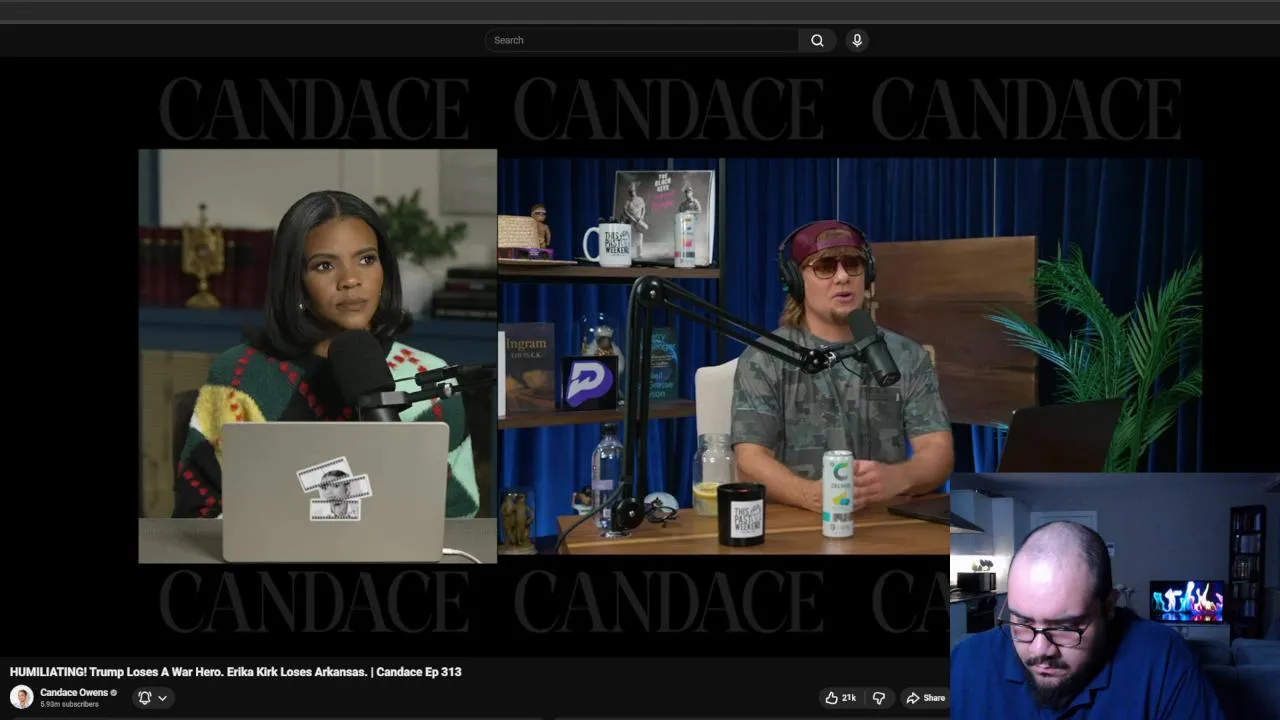Open the Candace Owens channel name link
The width and height of the screenshot is (1280, 720).
coord(74,692)
